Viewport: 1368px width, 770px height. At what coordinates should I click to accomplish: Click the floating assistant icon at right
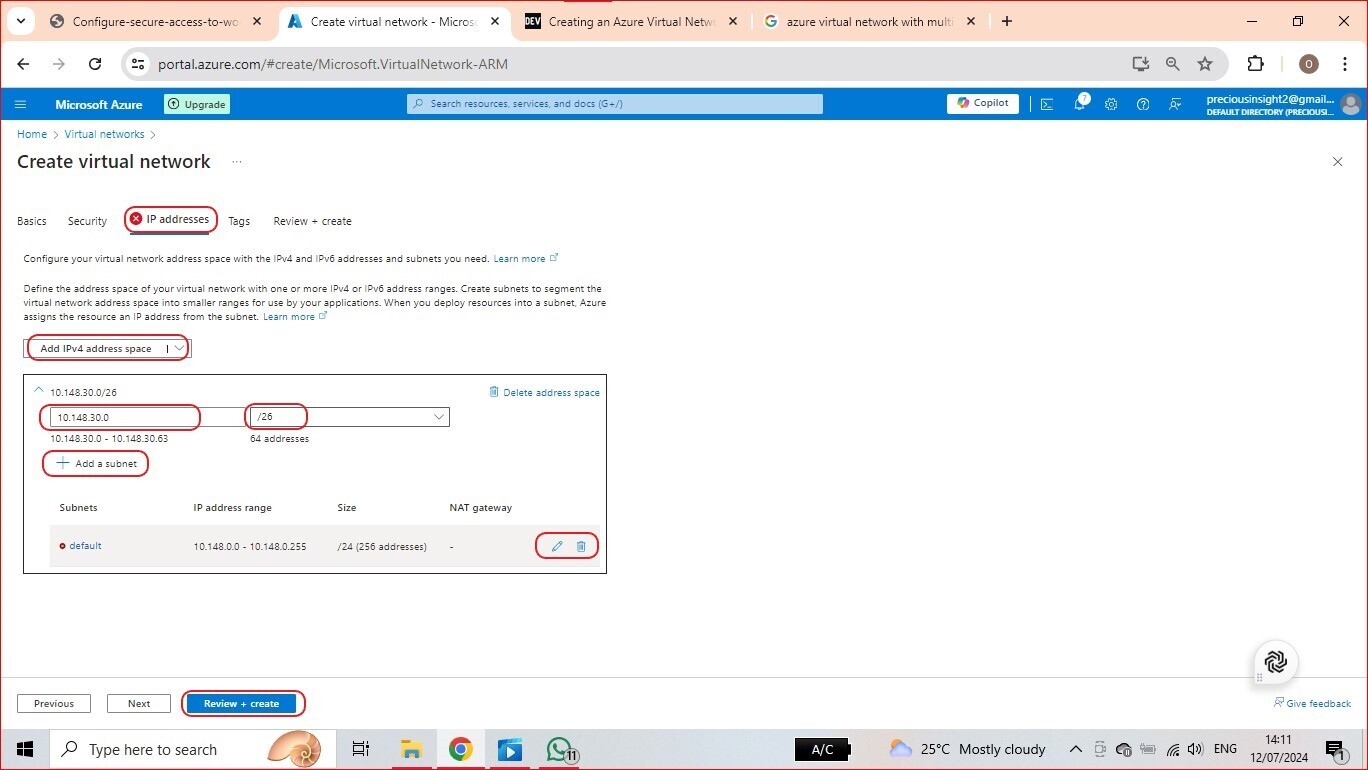click(x=1276, y=662)
